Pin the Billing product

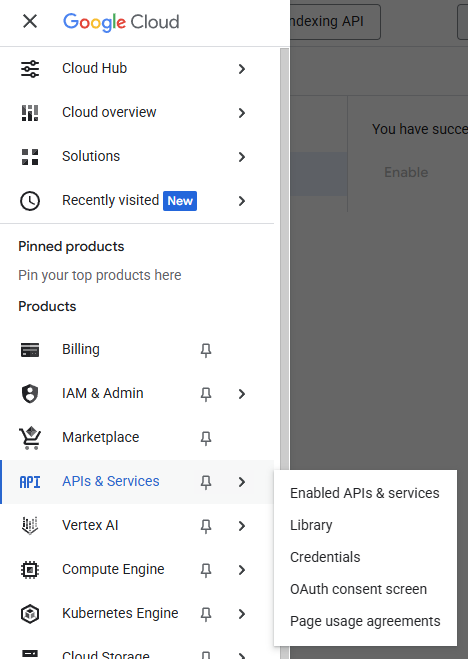point(206,350)
